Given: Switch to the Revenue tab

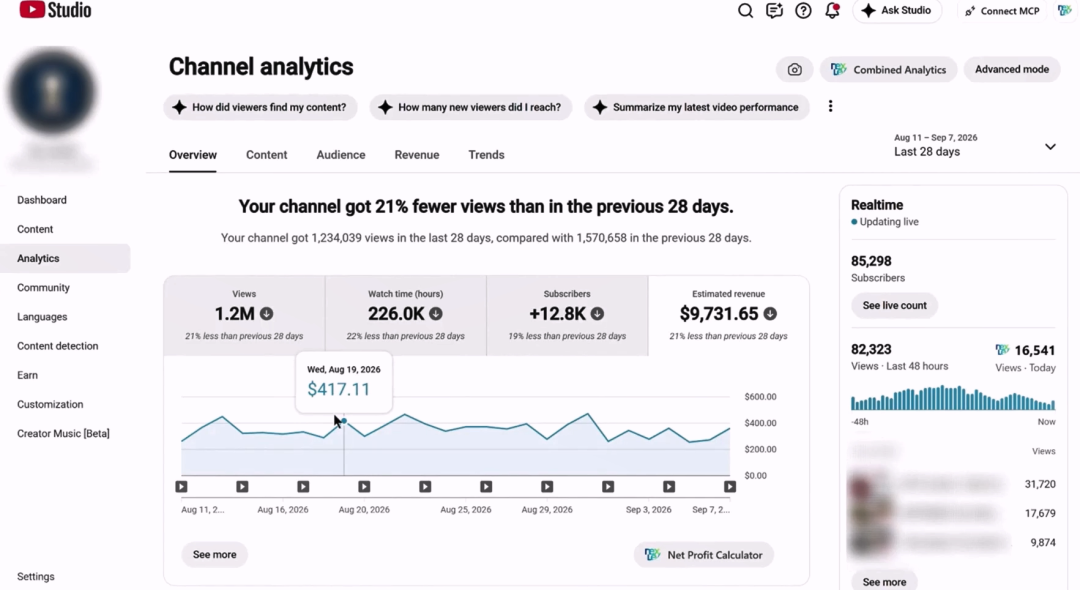Looking at the screenshot, I should coord(417,155).
